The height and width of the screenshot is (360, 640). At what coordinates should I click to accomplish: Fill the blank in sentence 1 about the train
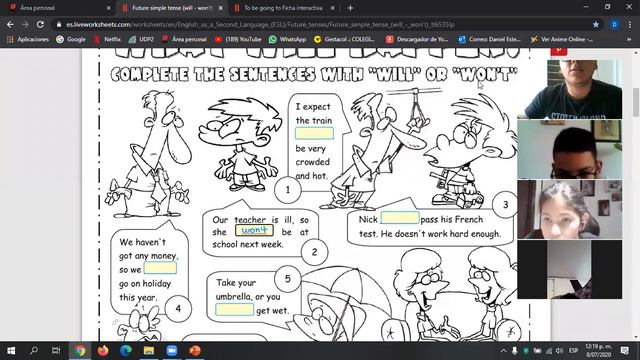click(314, 133)
